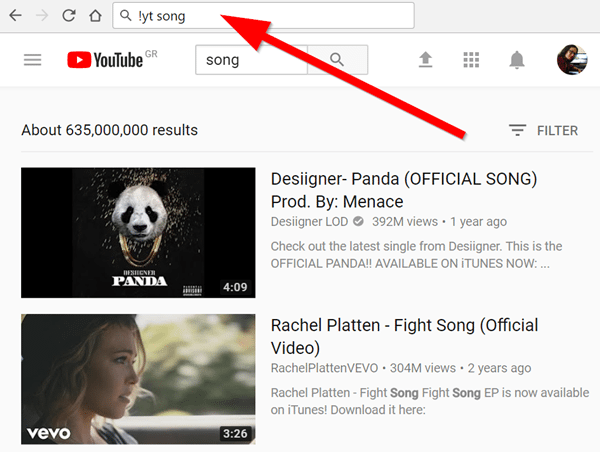Open the Rachel Platten Fight Song thumbnail

click(138, 379)
